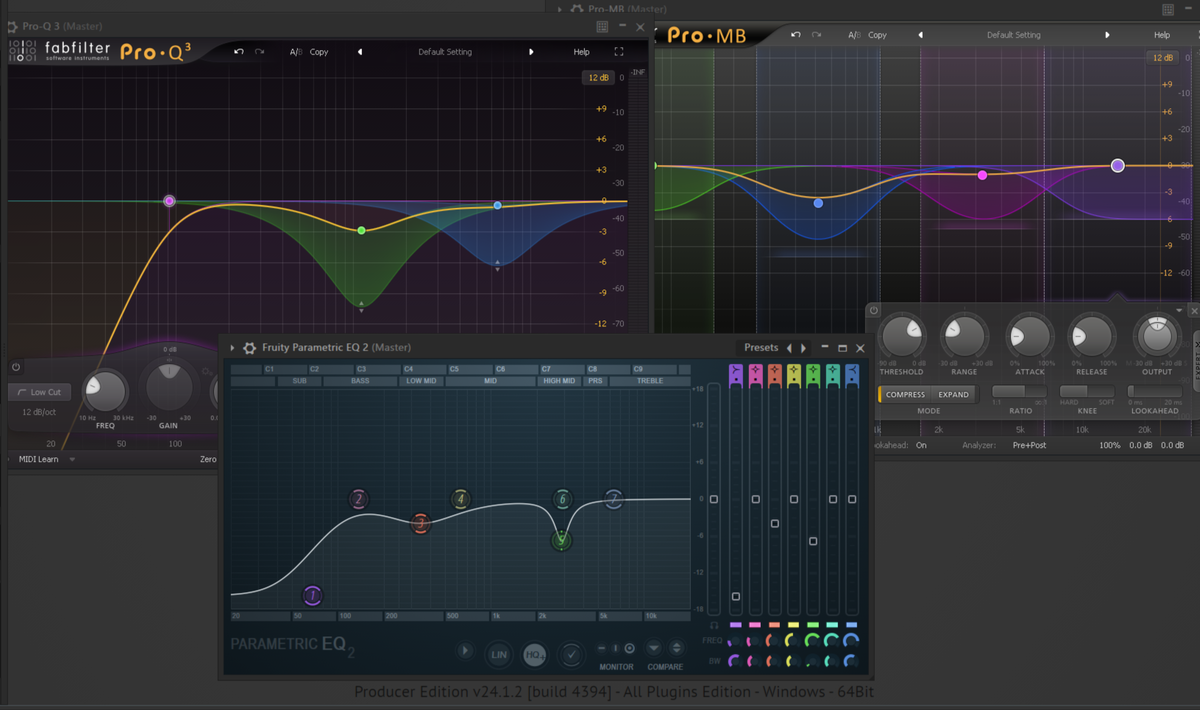Next preset arrow in Fruity Parametric EQ 2
Image resolution: width=1200 pixels, height=710 pixels.
click(804, 348)
